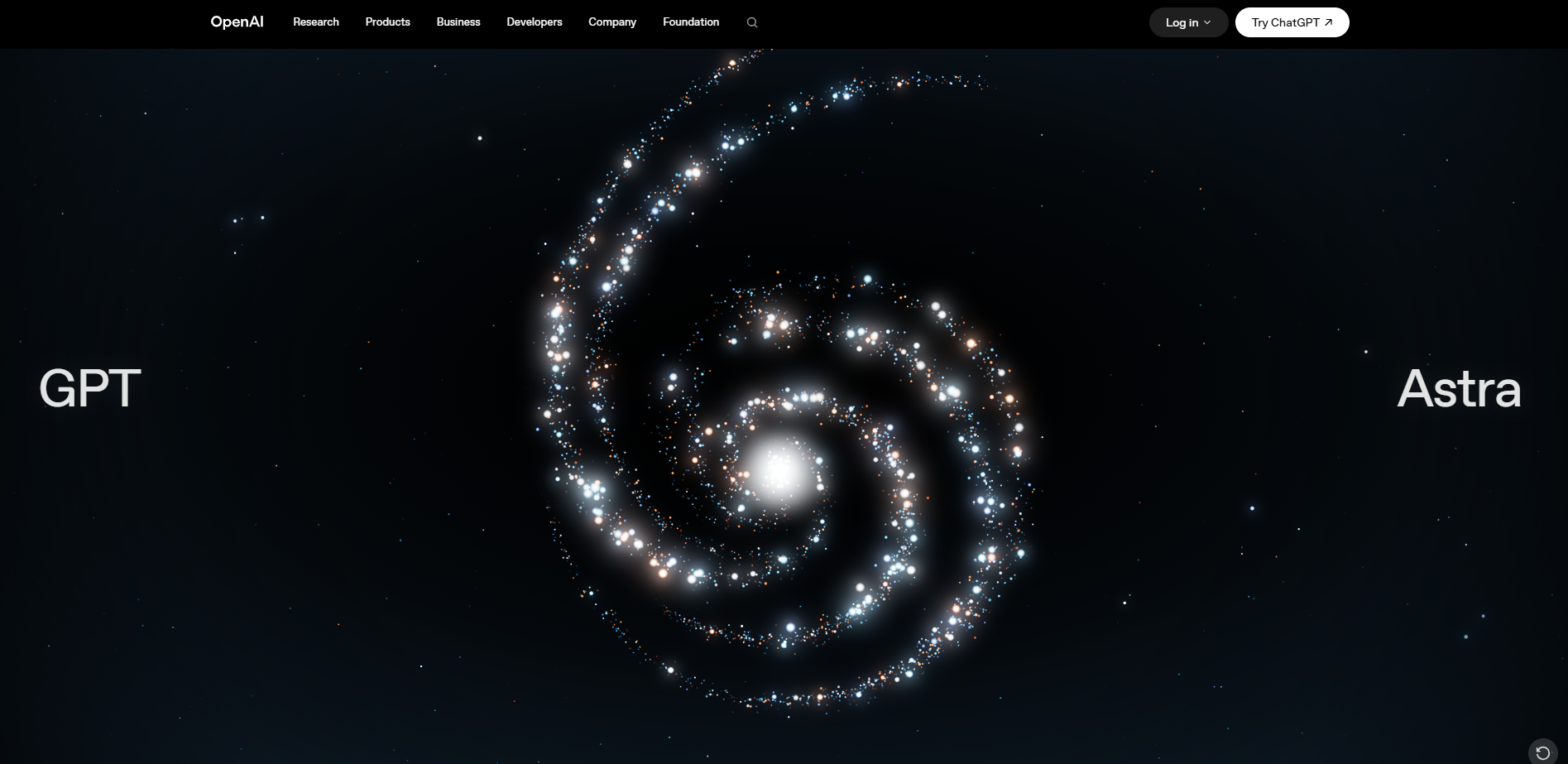Select Business in the navigation bar
1568x764 pixels.
[x=458, y=22]
